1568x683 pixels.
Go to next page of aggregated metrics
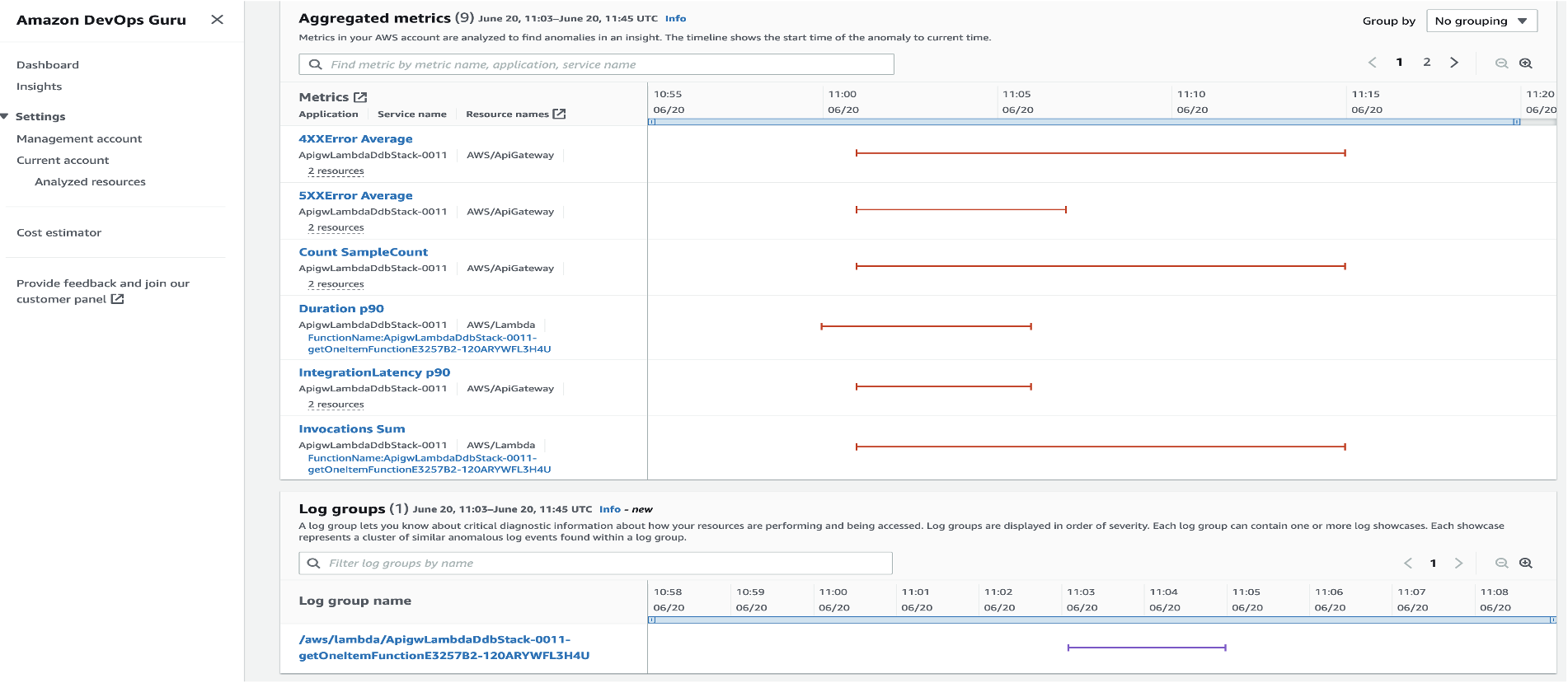[x=1454, y=63]
